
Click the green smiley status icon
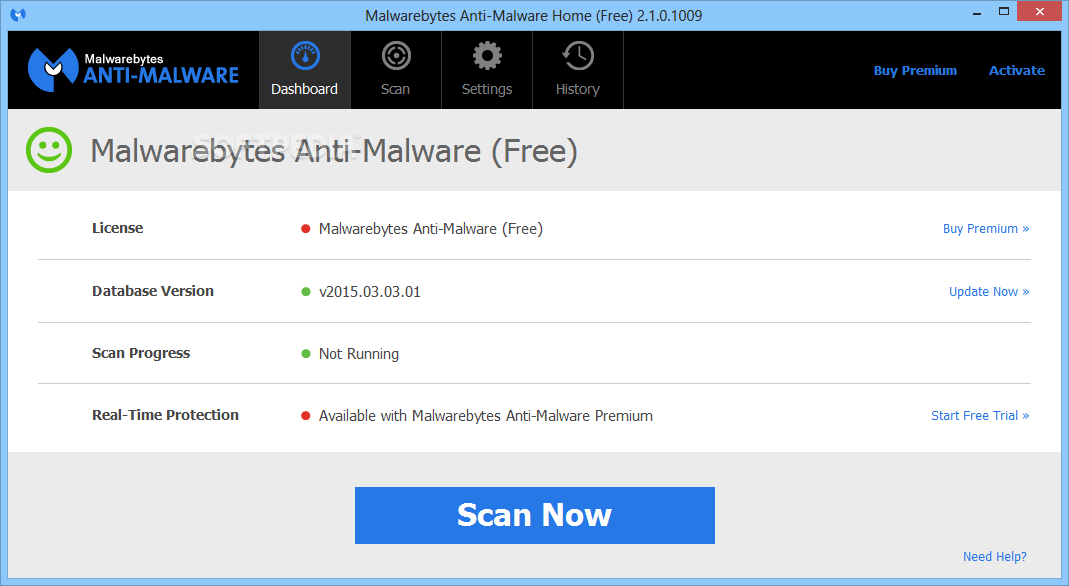tap(48, 151)
